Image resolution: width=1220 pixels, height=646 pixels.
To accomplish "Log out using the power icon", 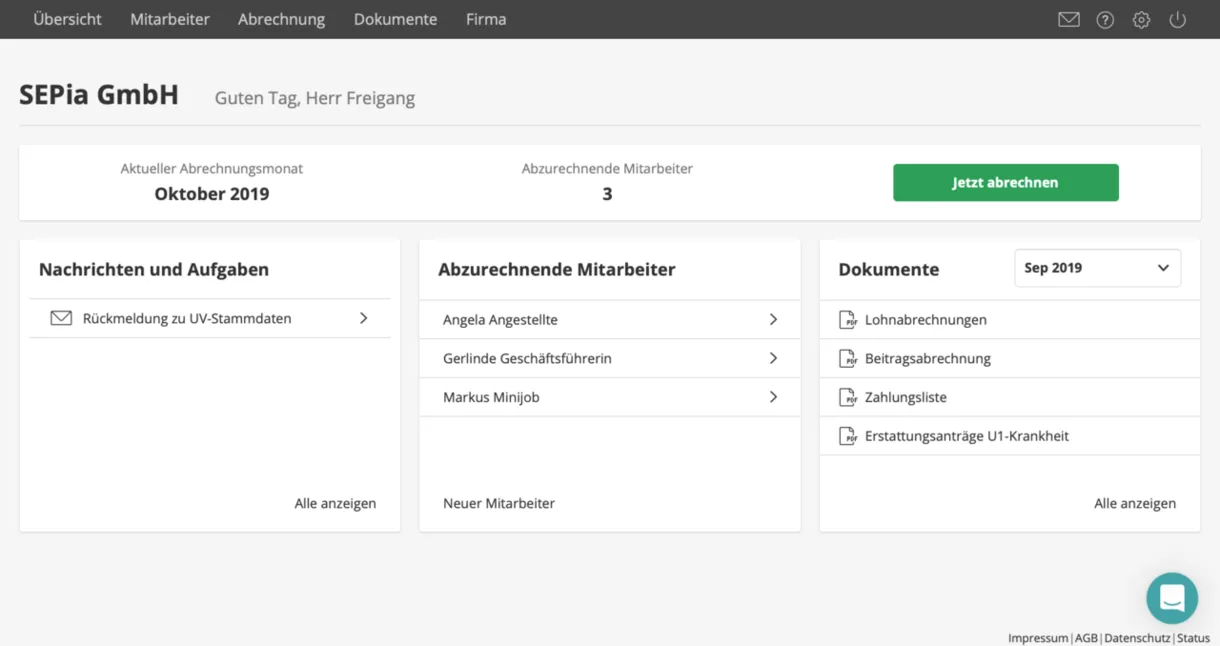I will tap(1177, 19).
